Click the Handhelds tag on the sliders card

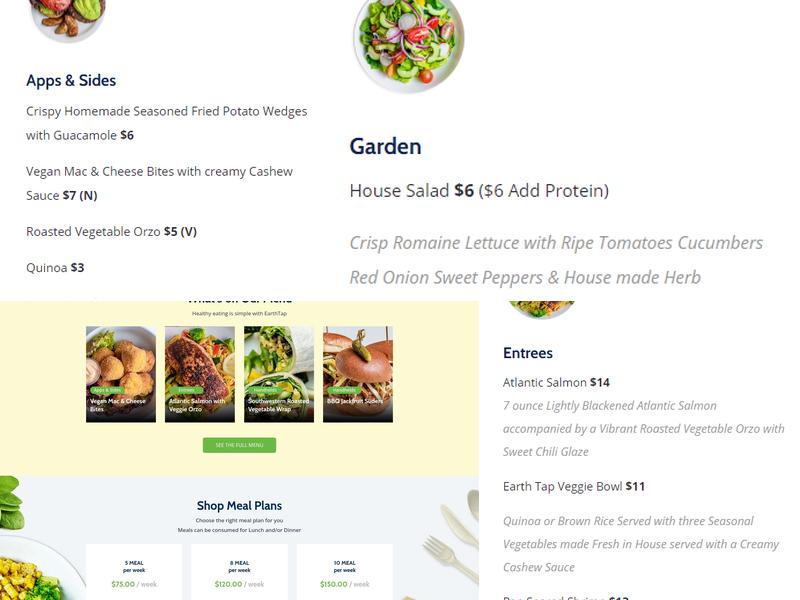(343, 390)
